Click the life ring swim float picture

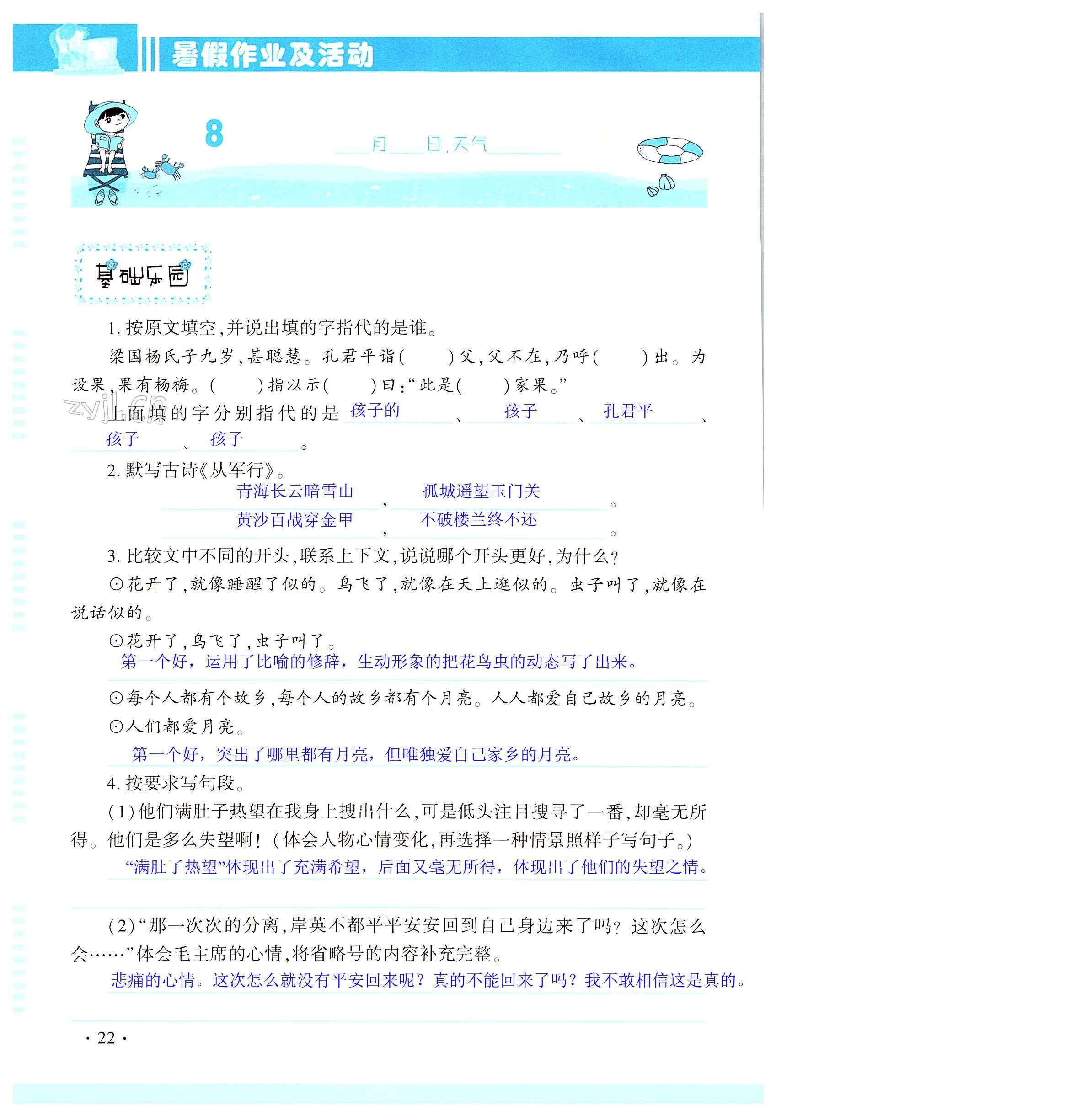click(x=670, y=150)
